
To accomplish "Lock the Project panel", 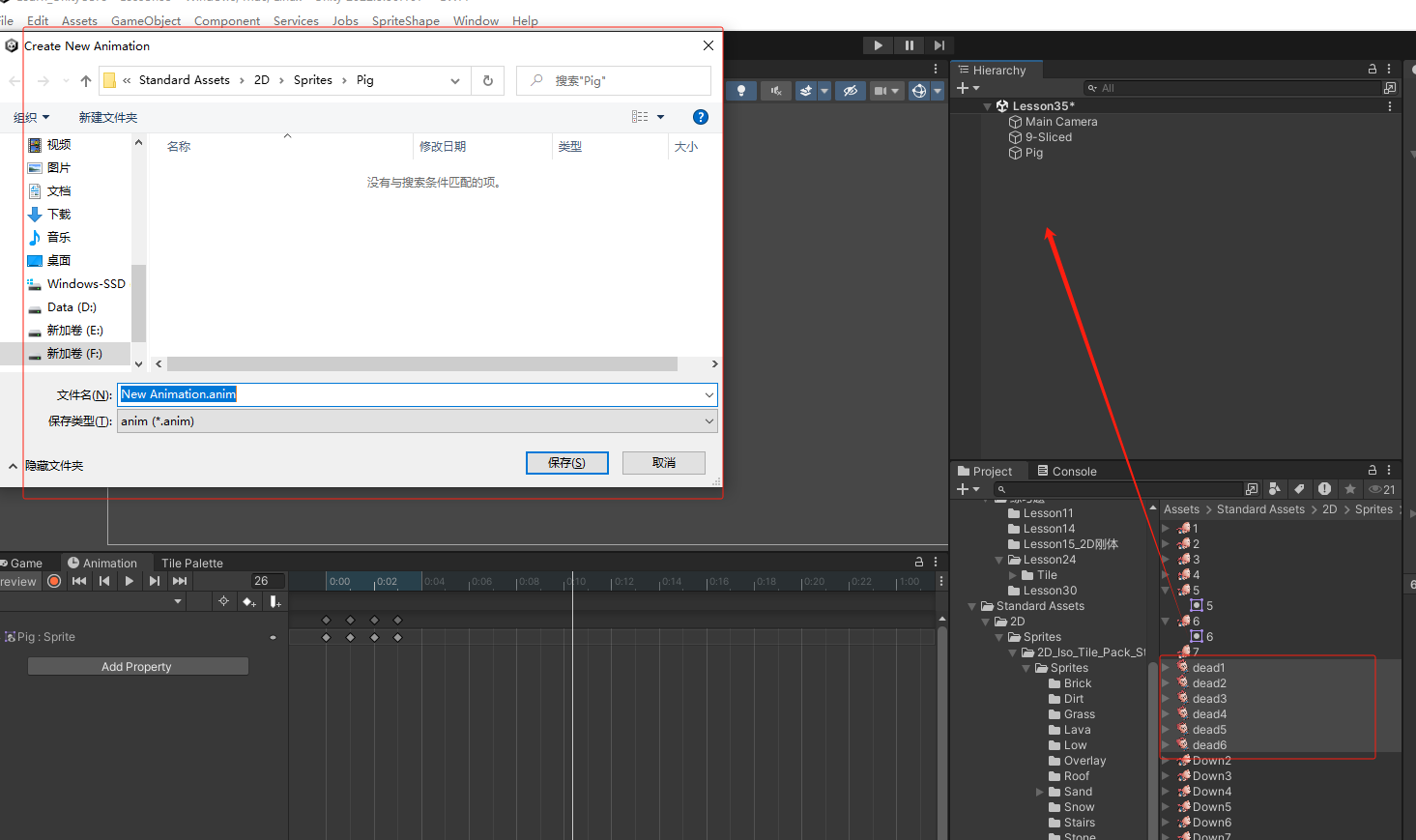I will (x=1372, y=471).
